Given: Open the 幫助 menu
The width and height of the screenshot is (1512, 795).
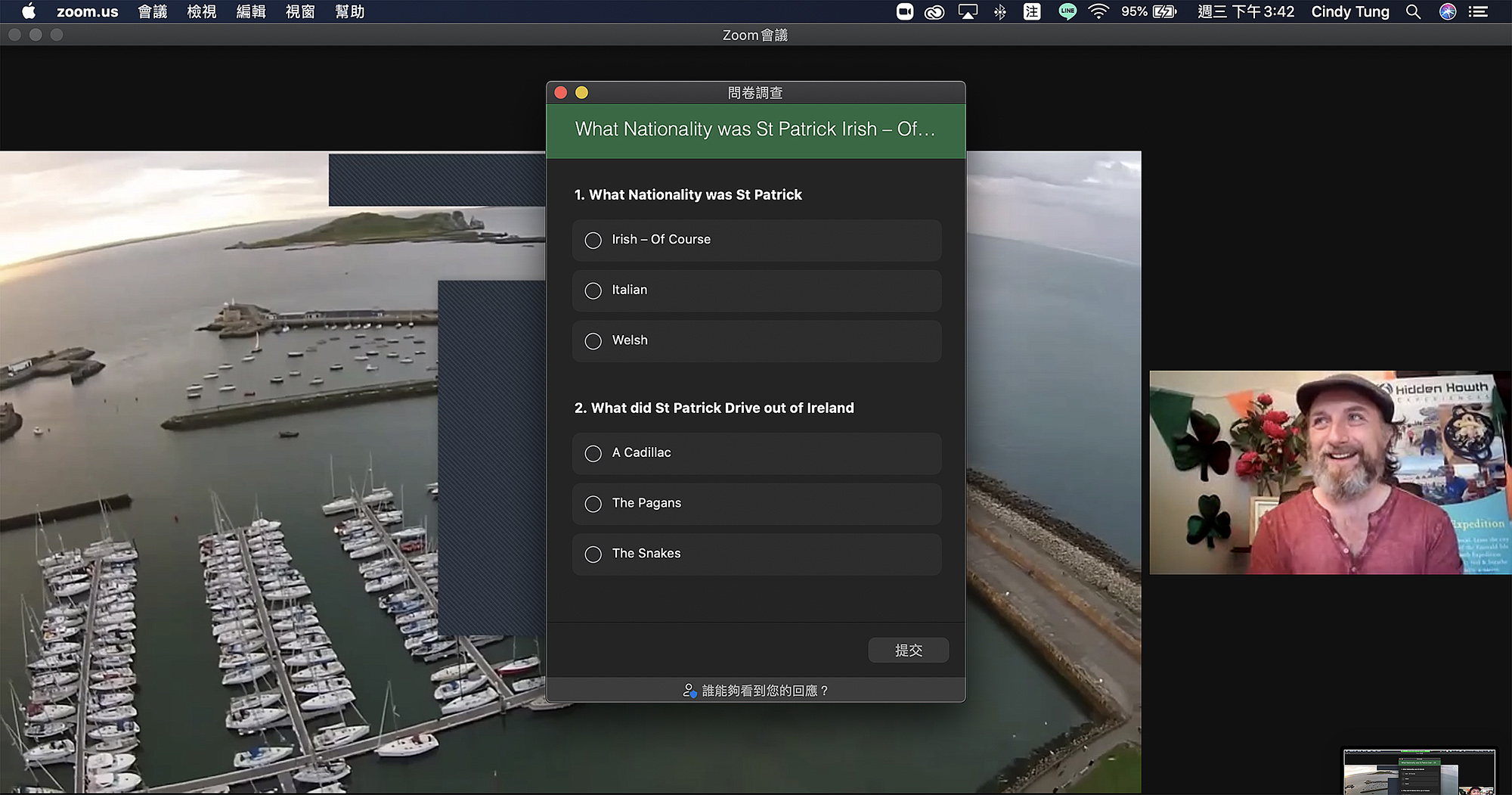Looking at the screenshot, I should [350, 11].
